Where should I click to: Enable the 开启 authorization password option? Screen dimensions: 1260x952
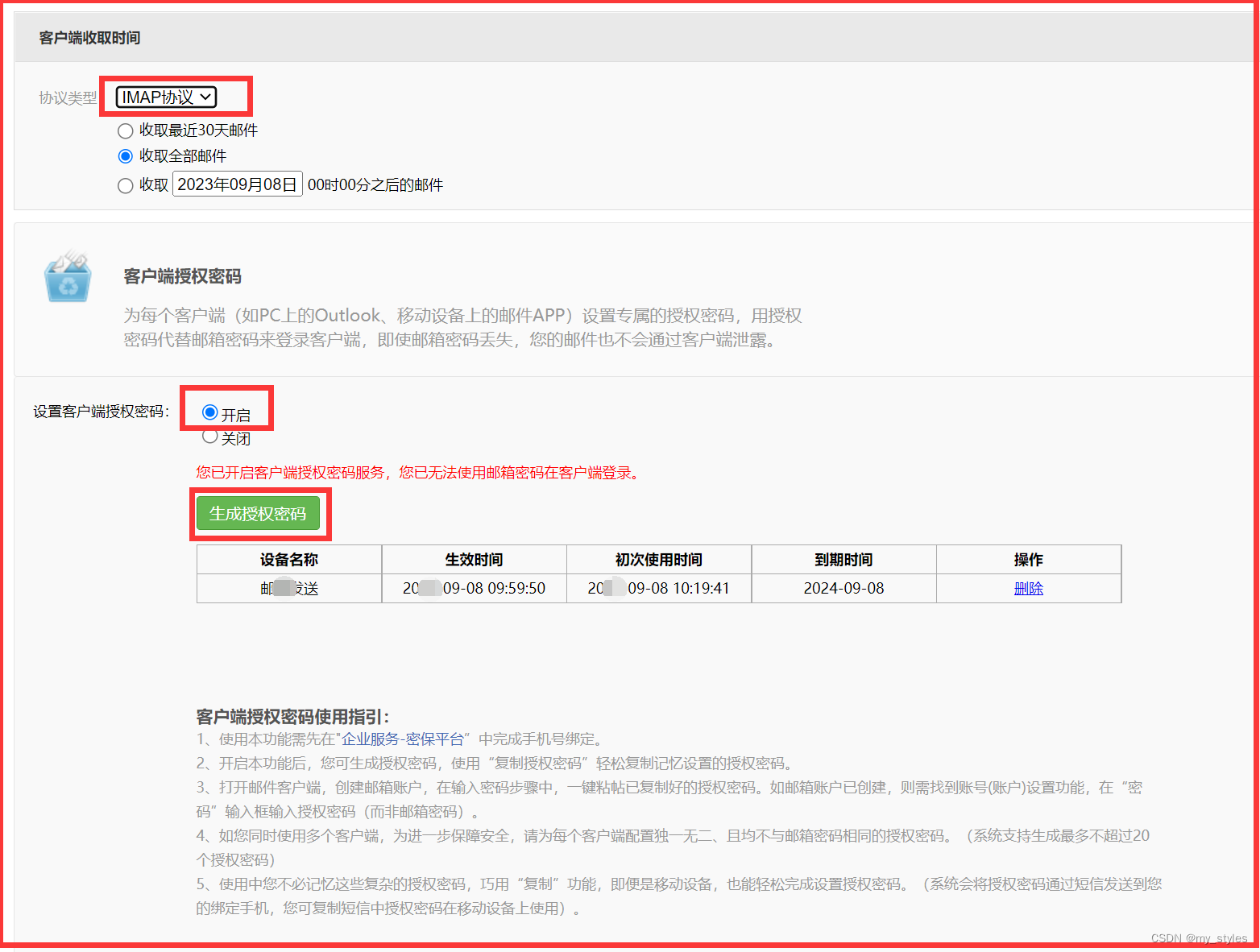[209, 411]
